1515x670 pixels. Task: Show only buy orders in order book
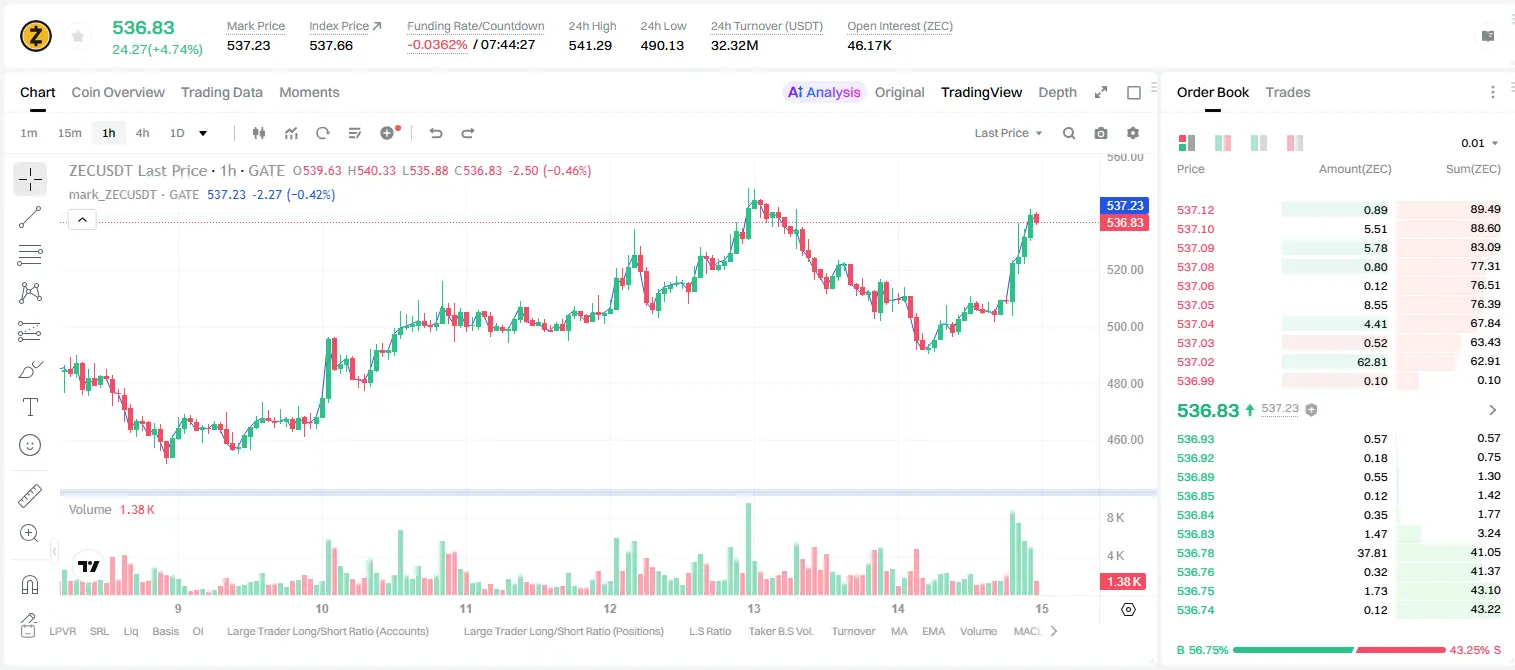tap(1258, 143)
